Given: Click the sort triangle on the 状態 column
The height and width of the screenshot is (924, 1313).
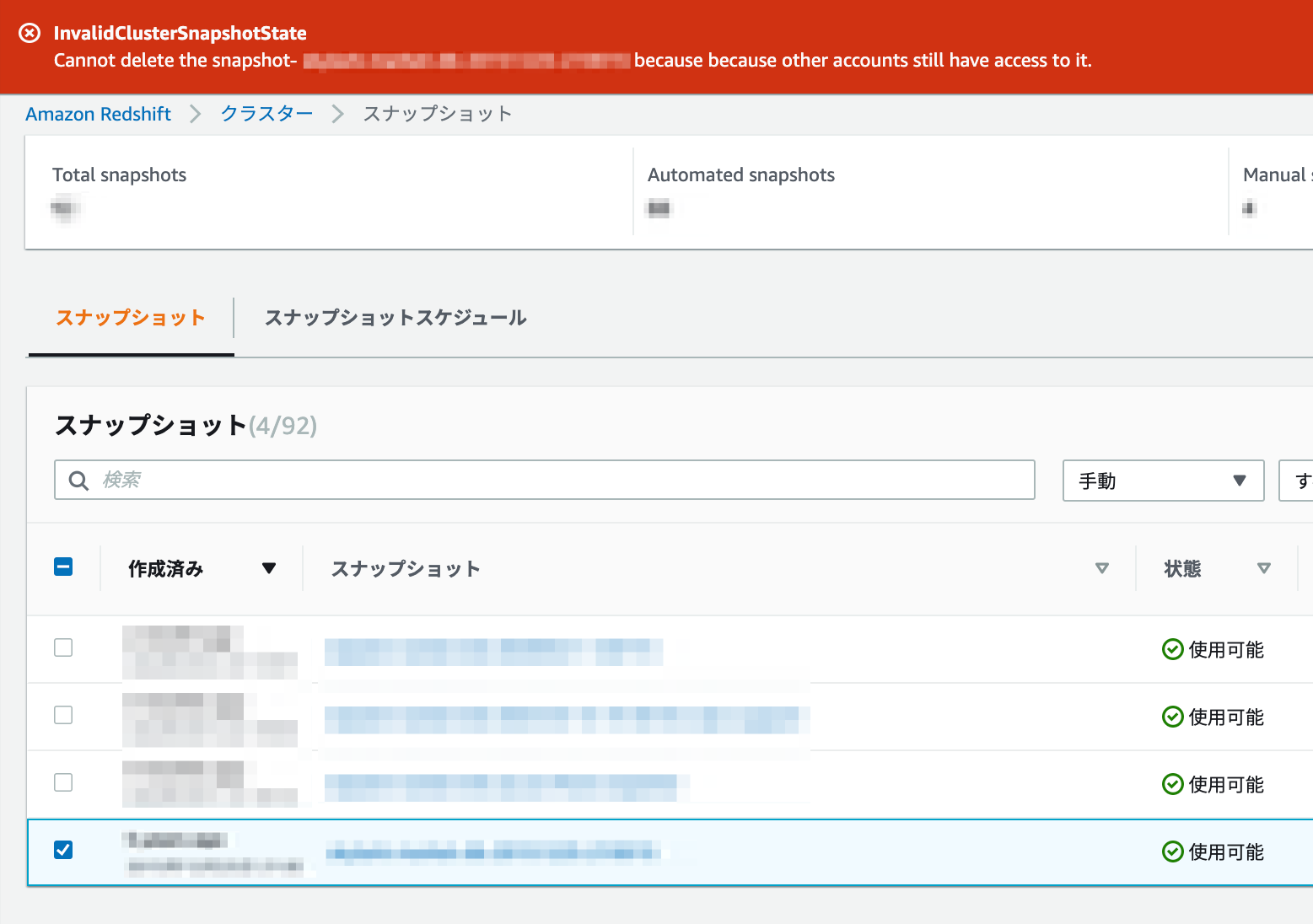Looking at the screenshot, I should (1263, 568).
